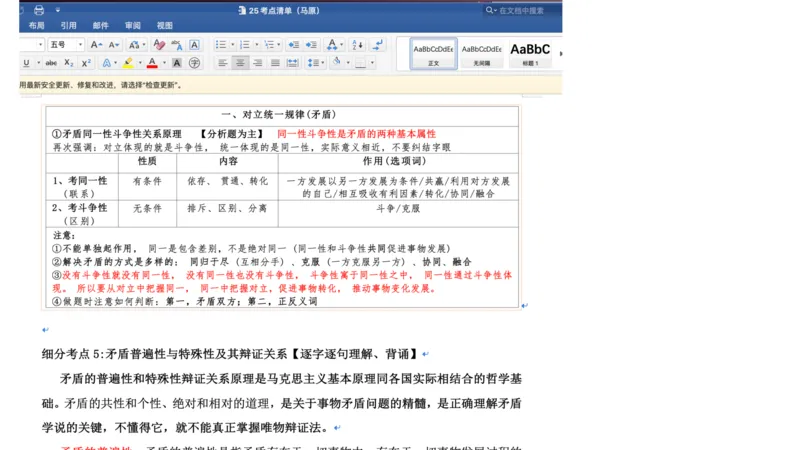This screenshot has width=800, height=450.
Task: Open the multilevel list dropdown arrow
Action: 279,45
